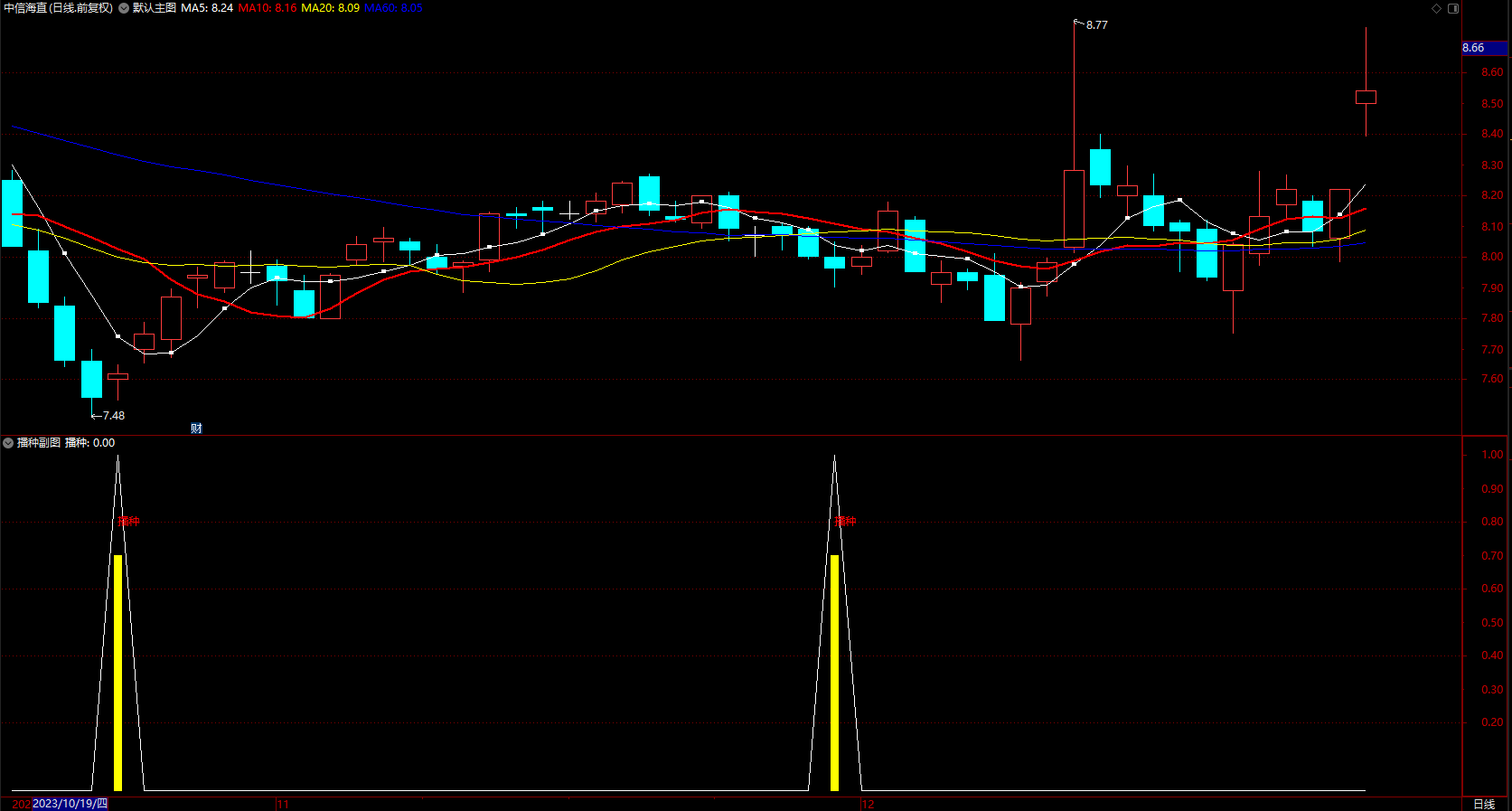Click the first red 播种 signal label
The width and height of the screenshot is (1512, 811).
128,522
